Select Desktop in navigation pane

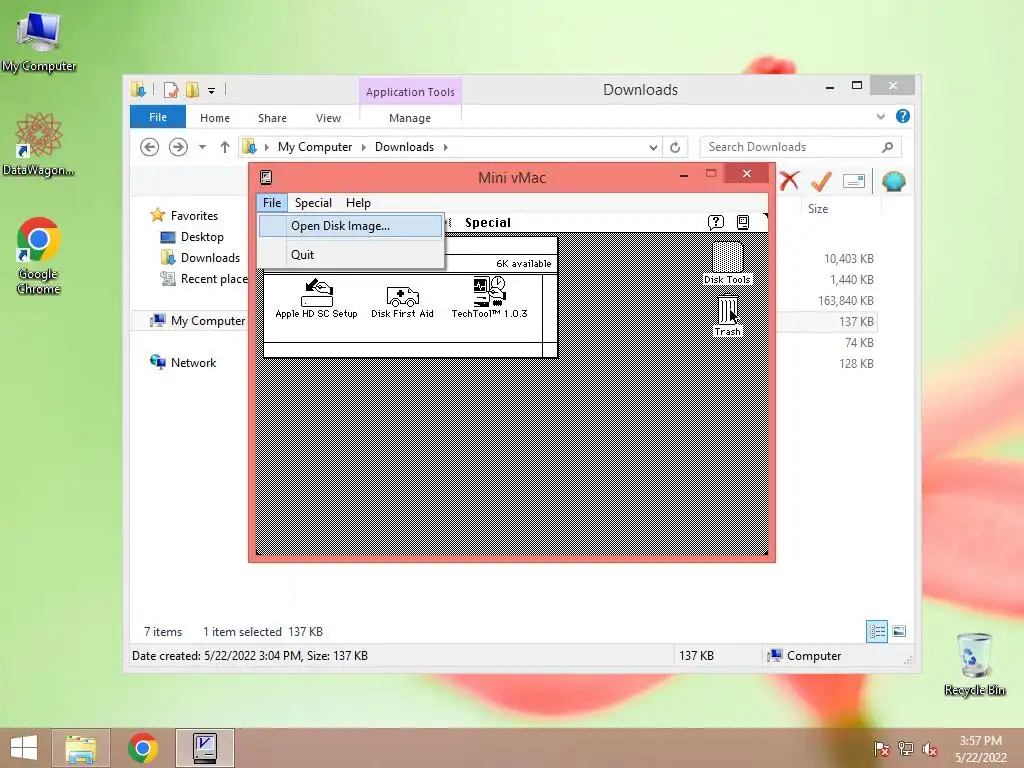pos(202,236)
